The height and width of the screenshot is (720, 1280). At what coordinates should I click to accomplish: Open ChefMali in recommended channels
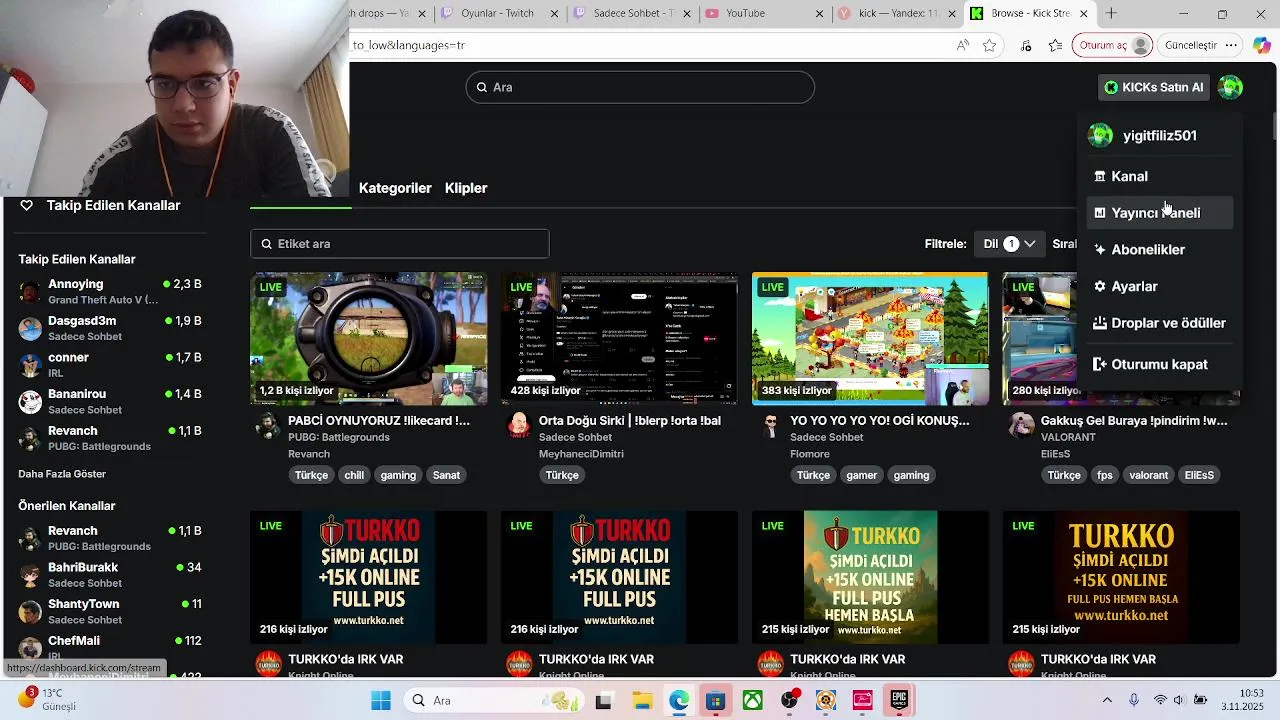point(110,647)
